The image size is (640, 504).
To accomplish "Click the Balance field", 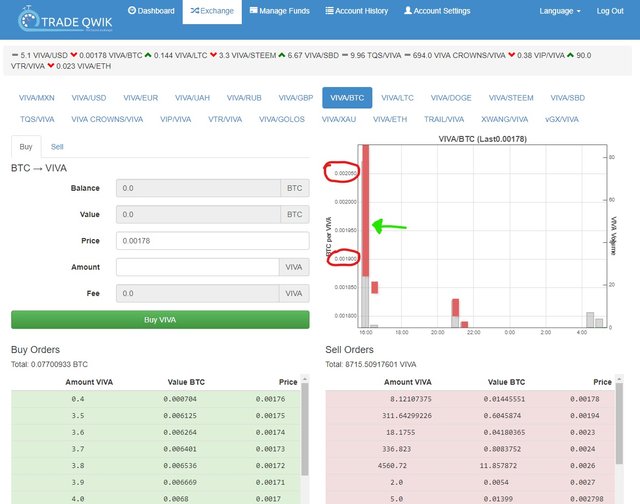I will pyautogui.click(x=198, y=188).
